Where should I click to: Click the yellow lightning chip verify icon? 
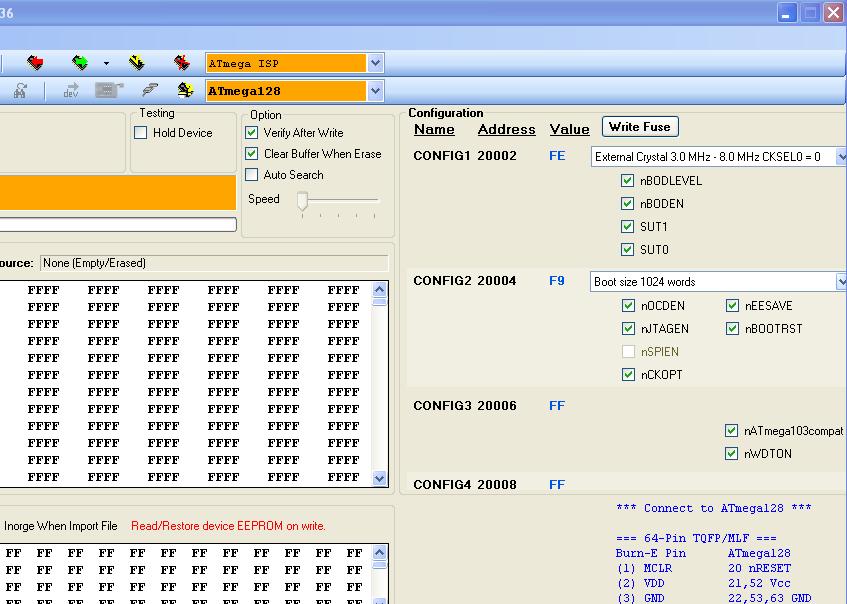137,63
